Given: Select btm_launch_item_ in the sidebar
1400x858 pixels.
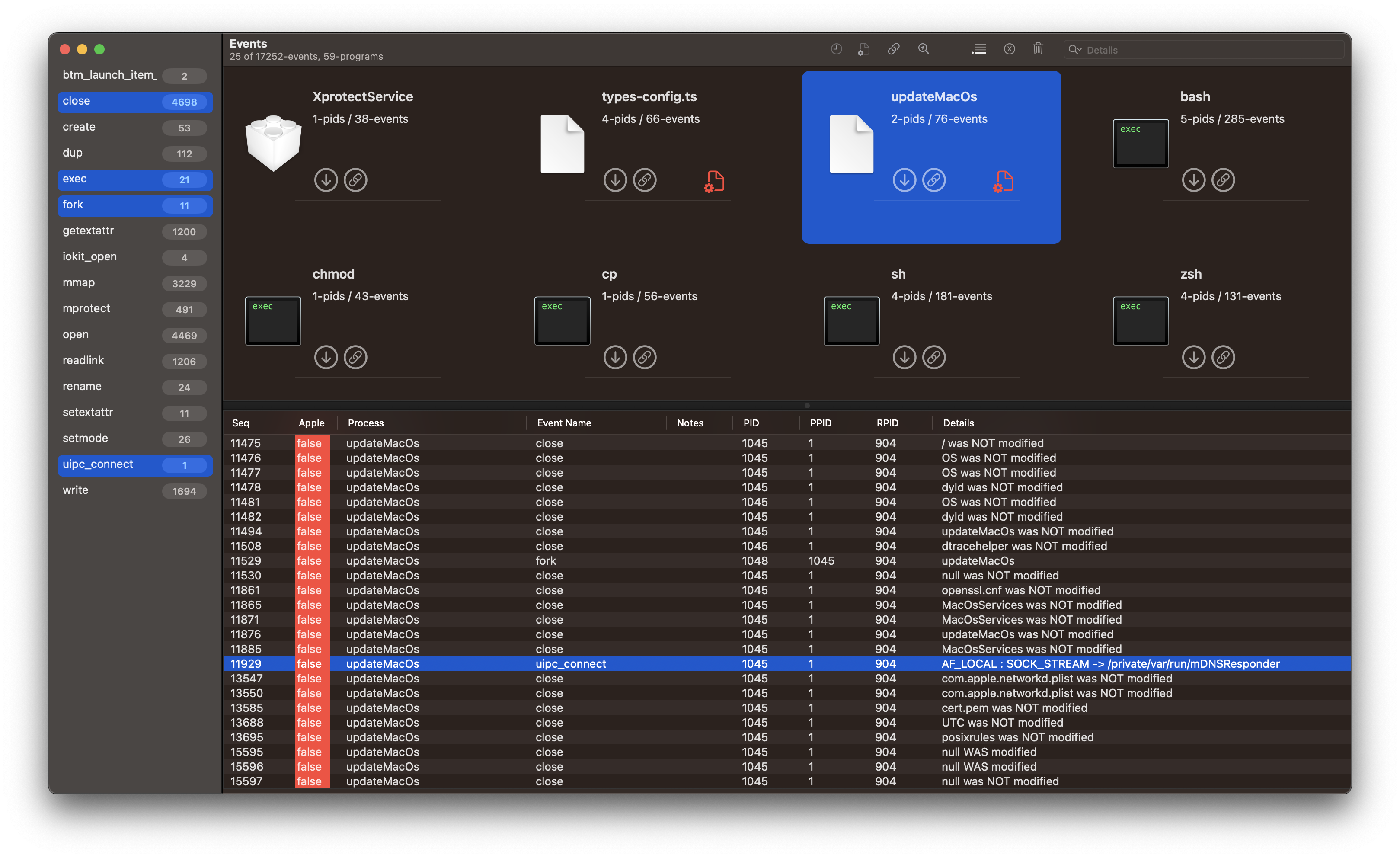Looking at the screenshot, I should click(135, 76).
